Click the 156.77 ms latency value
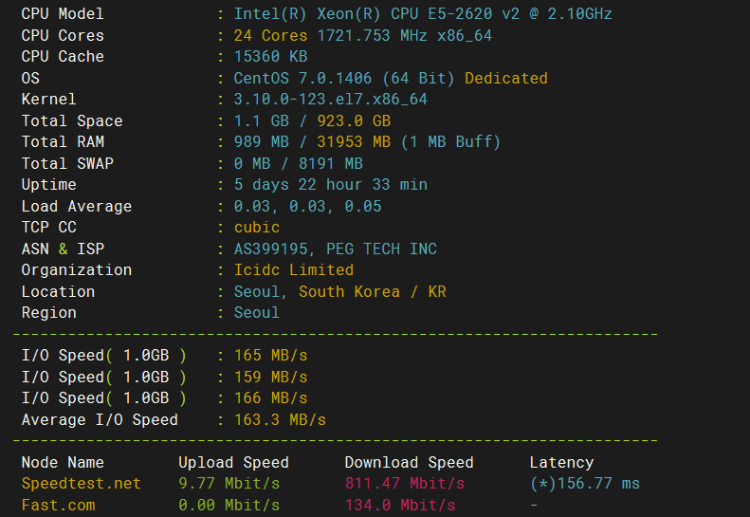The width and height of the screenshot is (750, 517). click(x=585, y=484)
